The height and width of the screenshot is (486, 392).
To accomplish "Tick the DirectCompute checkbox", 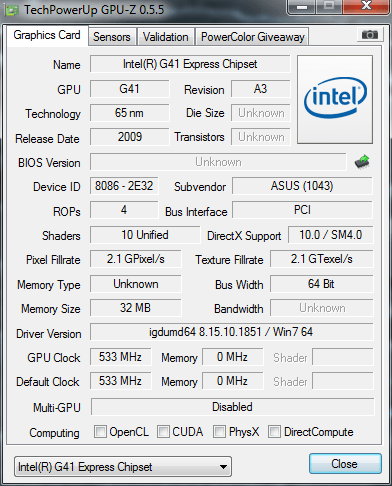I will click(x=274, y=431).
